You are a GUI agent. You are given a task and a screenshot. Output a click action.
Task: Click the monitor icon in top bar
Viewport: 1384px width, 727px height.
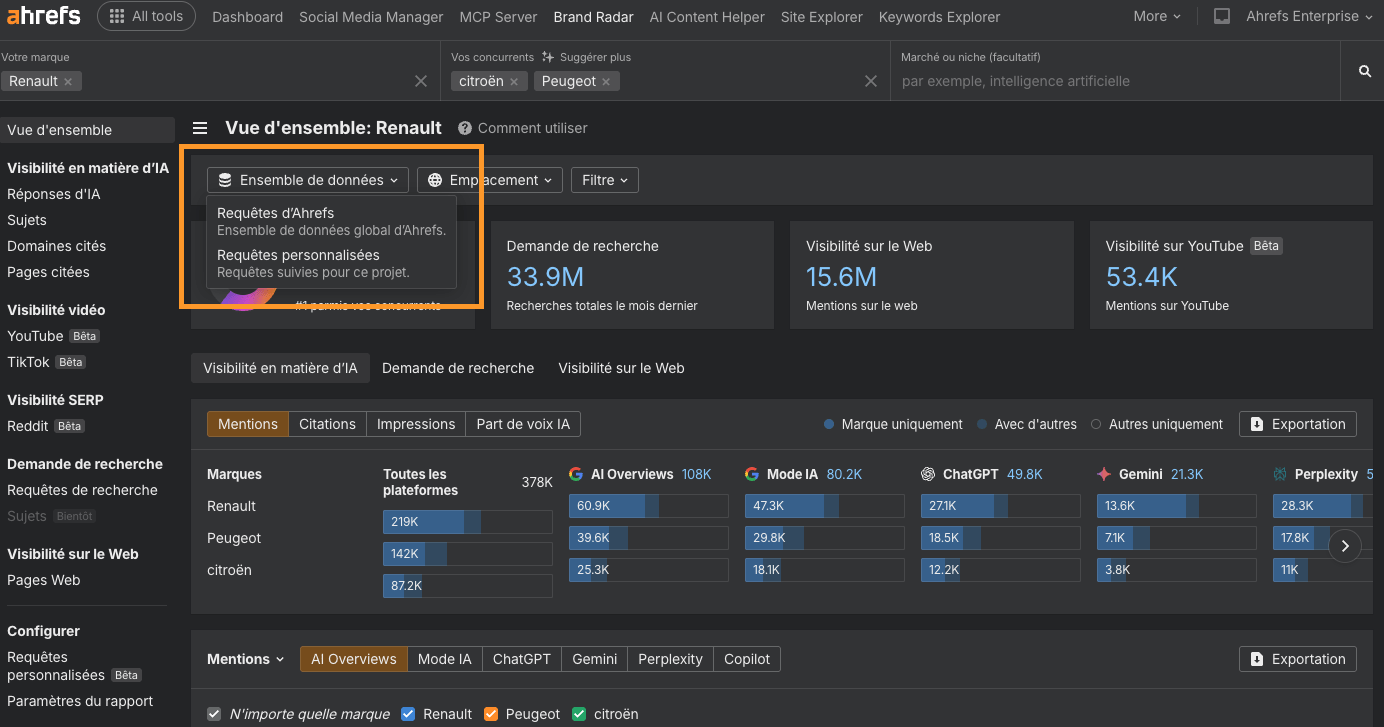coord(1221,17)
